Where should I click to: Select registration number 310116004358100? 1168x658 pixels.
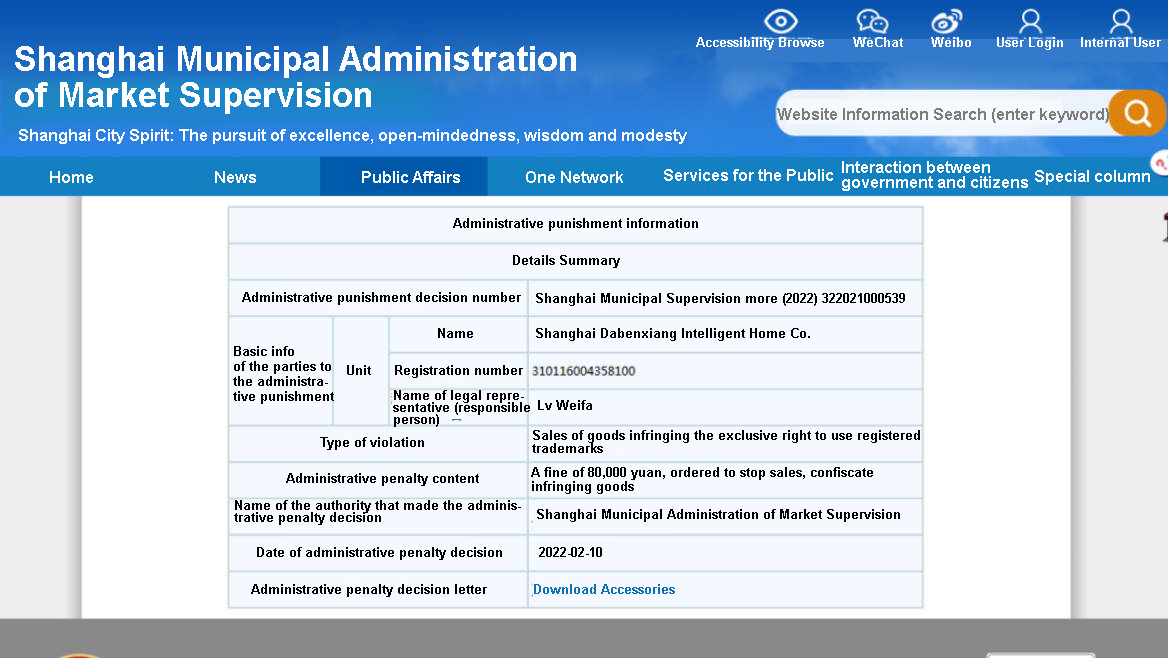[583, 371]
